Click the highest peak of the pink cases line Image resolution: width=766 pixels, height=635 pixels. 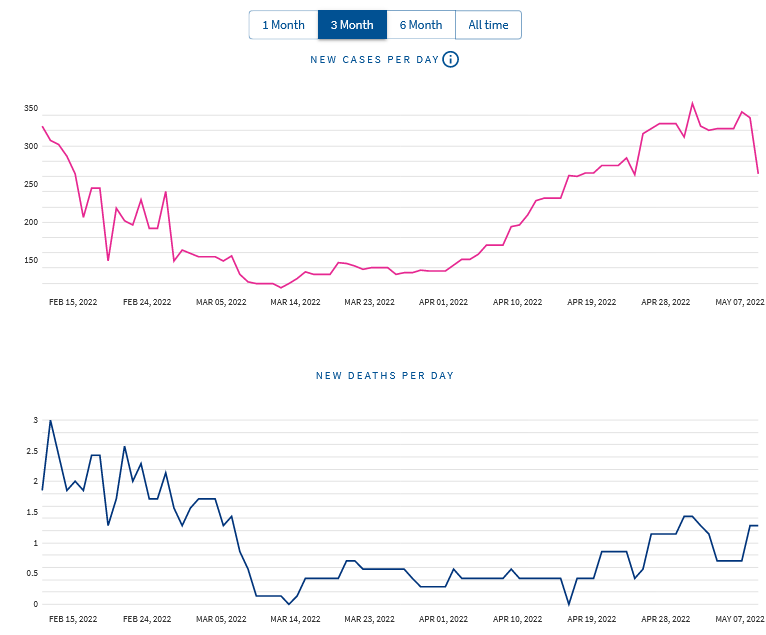pos(692,103)
